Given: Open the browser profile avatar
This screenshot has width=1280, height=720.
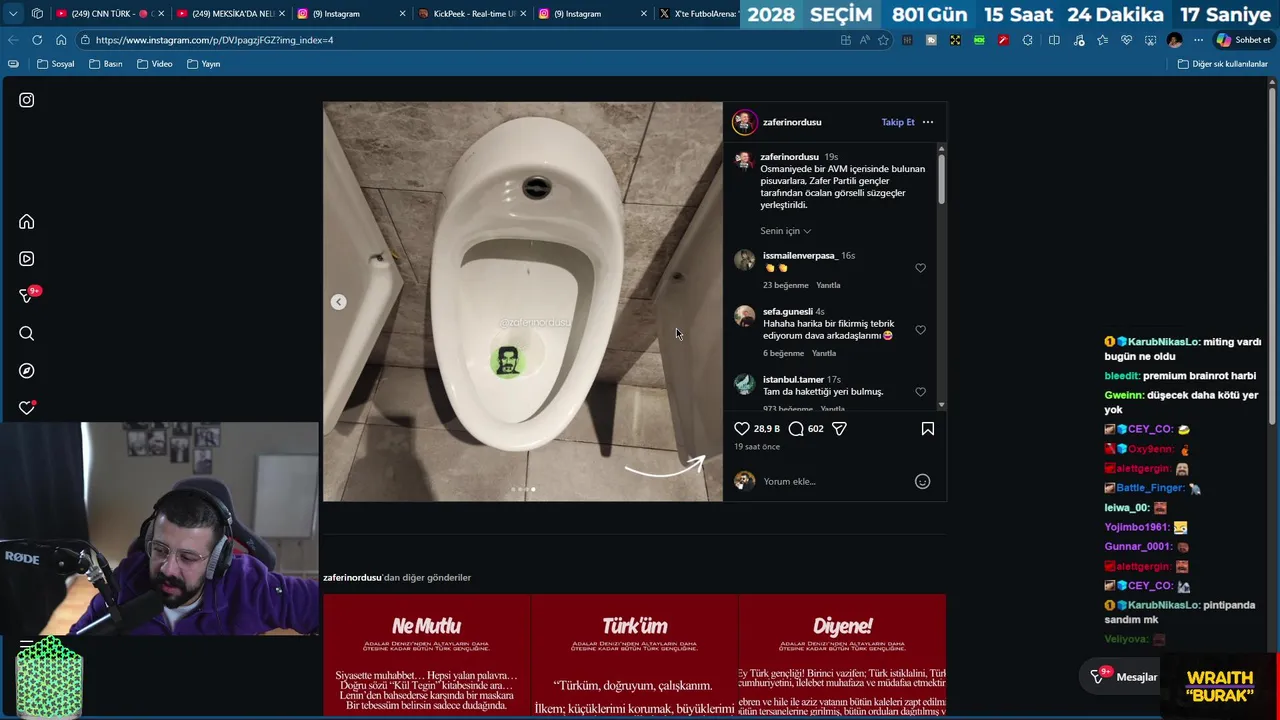Looking at the screenshot, I should coord(1174,40).
